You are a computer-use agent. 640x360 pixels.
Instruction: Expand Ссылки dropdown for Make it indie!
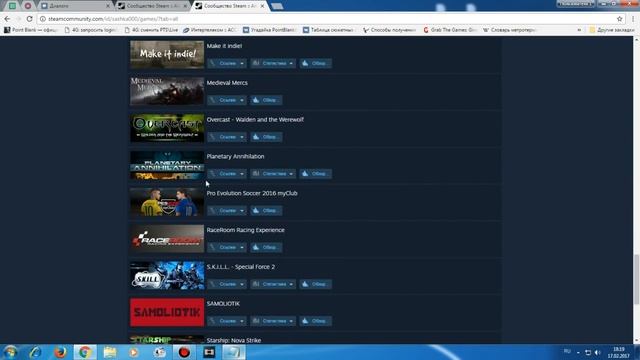227,63
